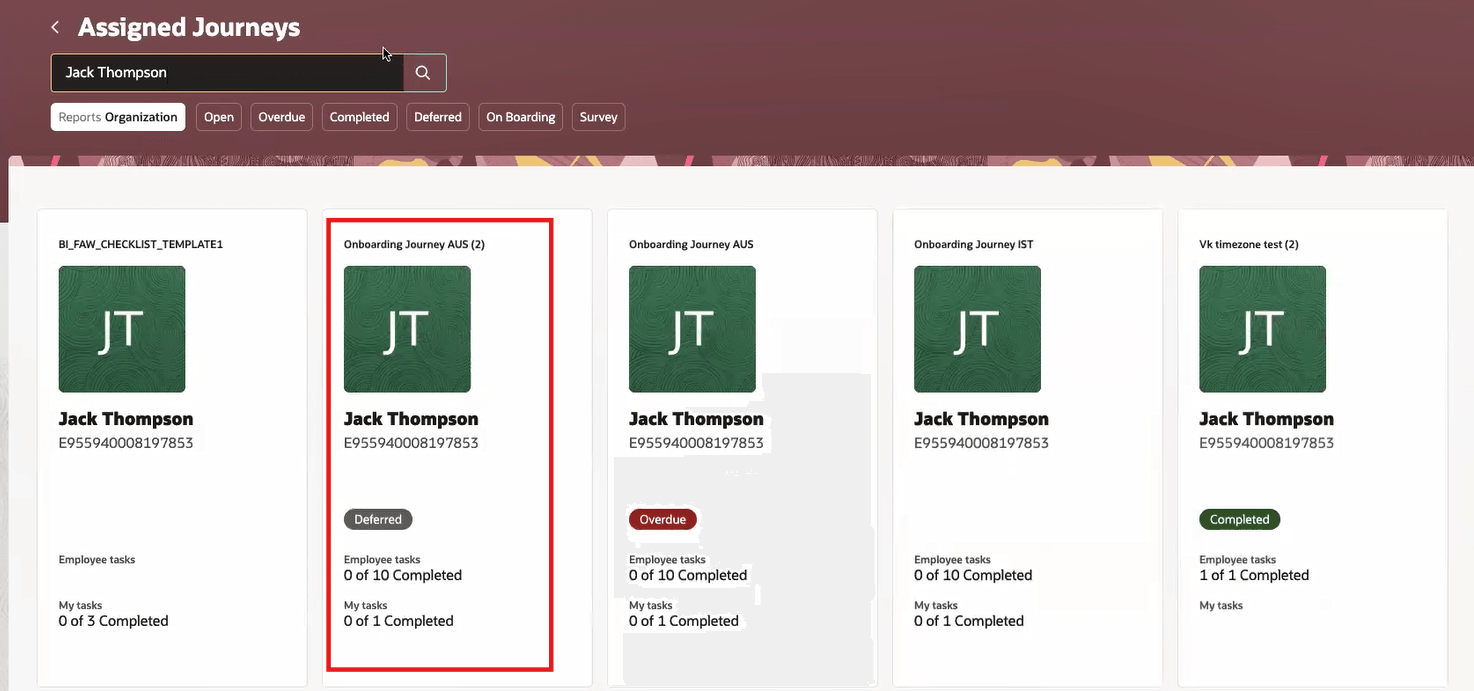Toggle the Reports Organization filter chip
The height and width of the screenshot is (691, 1474).
click(118, 117)
